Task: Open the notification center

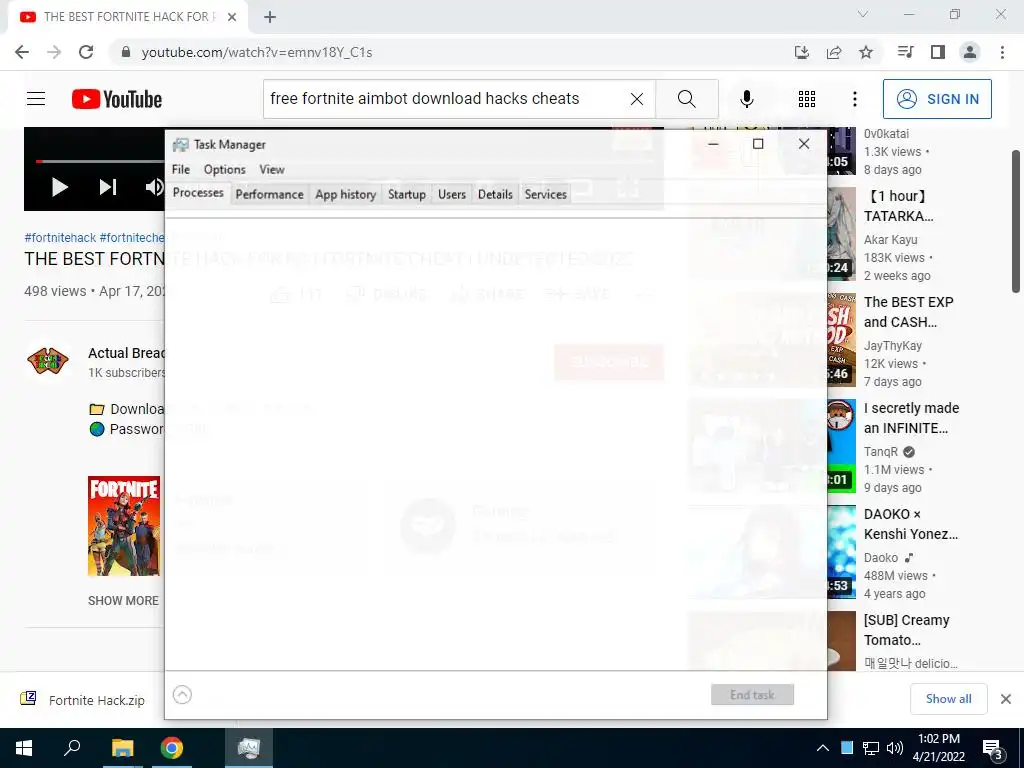Action: pos(993,749)
